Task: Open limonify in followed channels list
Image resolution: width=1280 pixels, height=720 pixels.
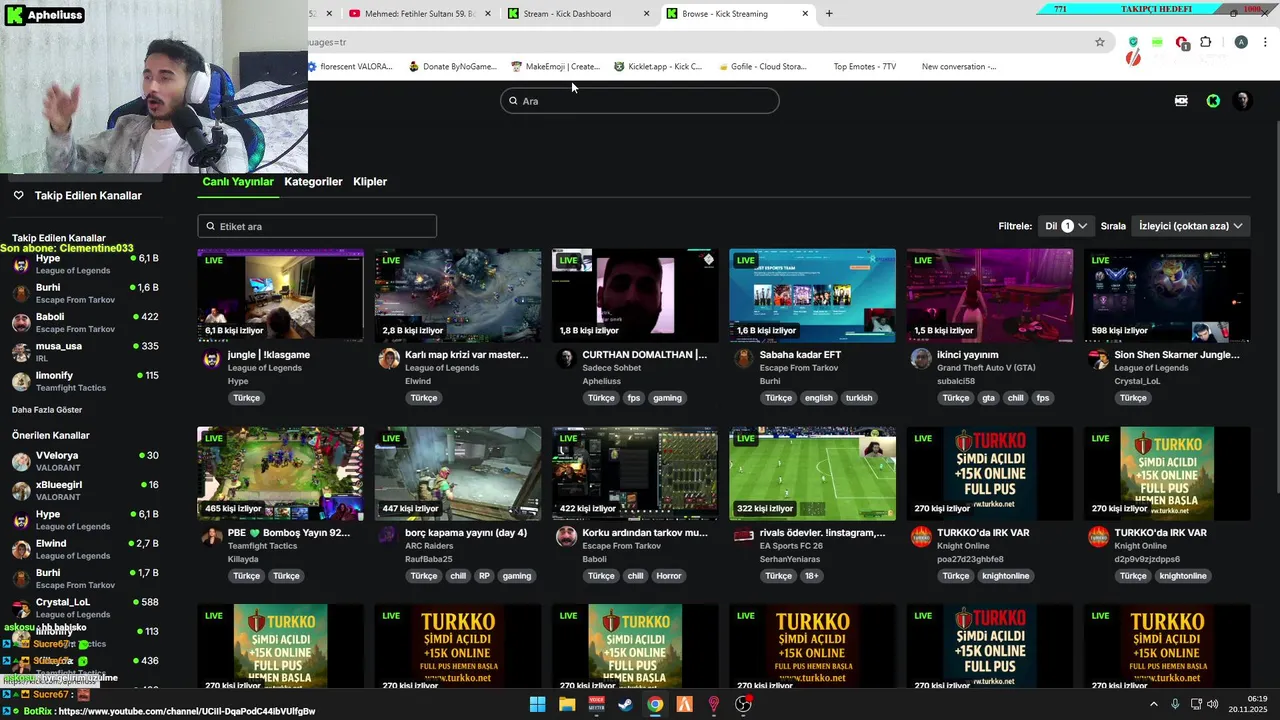Action: tap(86, 381)
